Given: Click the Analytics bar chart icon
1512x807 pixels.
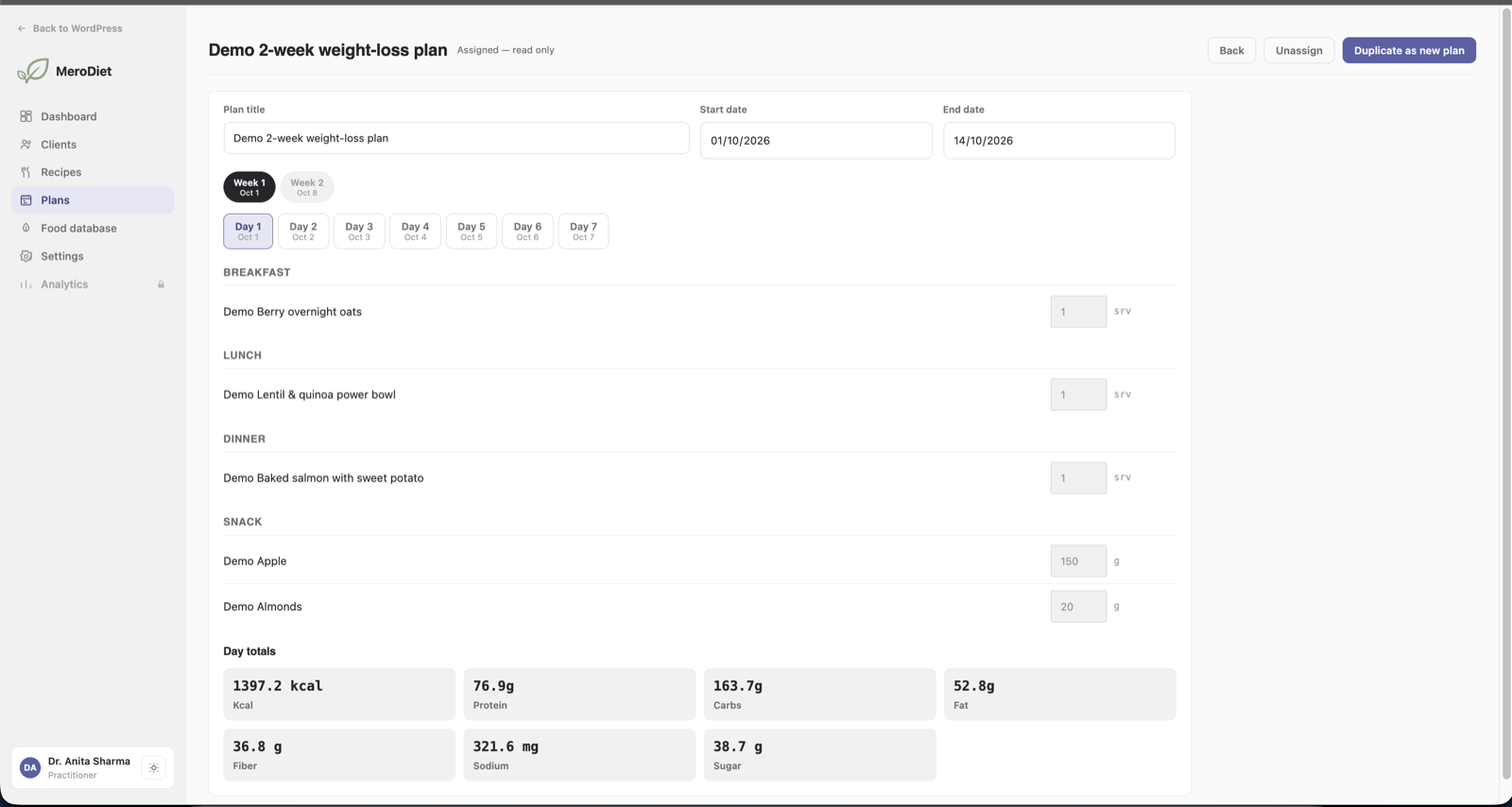Looking at the screenshot, I should 26,284.
